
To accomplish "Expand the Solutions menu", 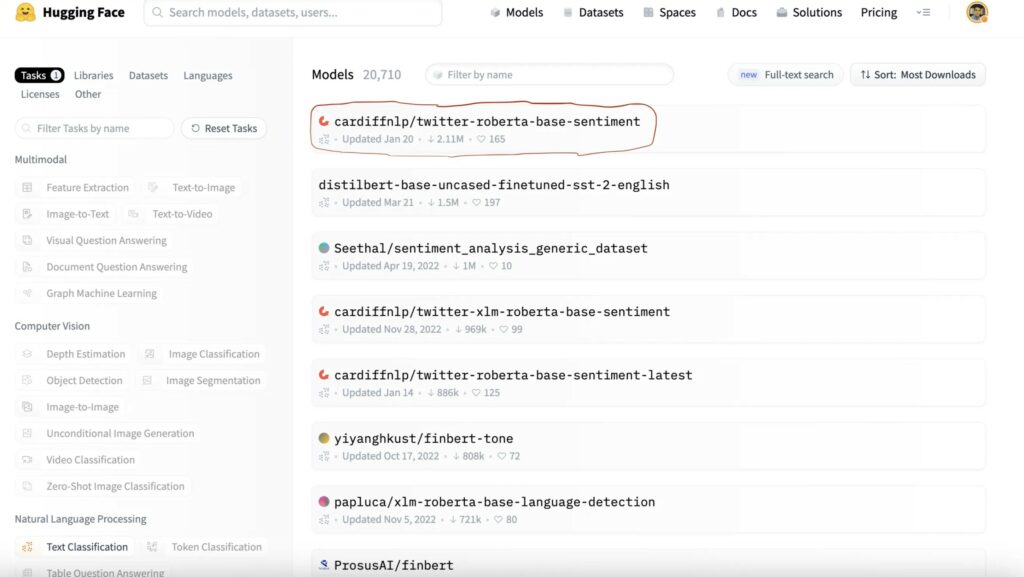I will point(807,13).
